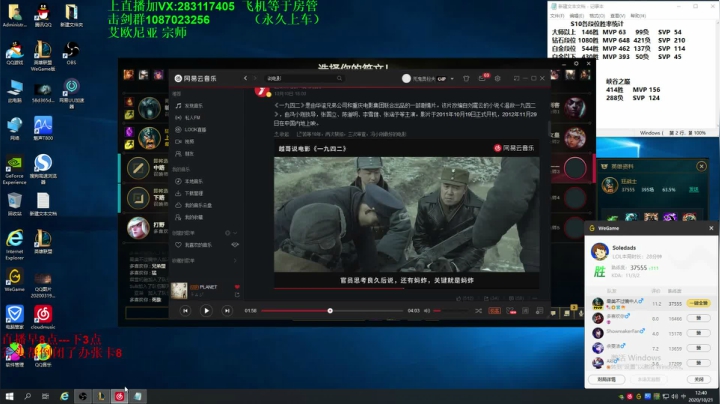The image size is (720, 404).
Task: Open the account dropdown arrow next to VIP badge
Action: point(452,79)
